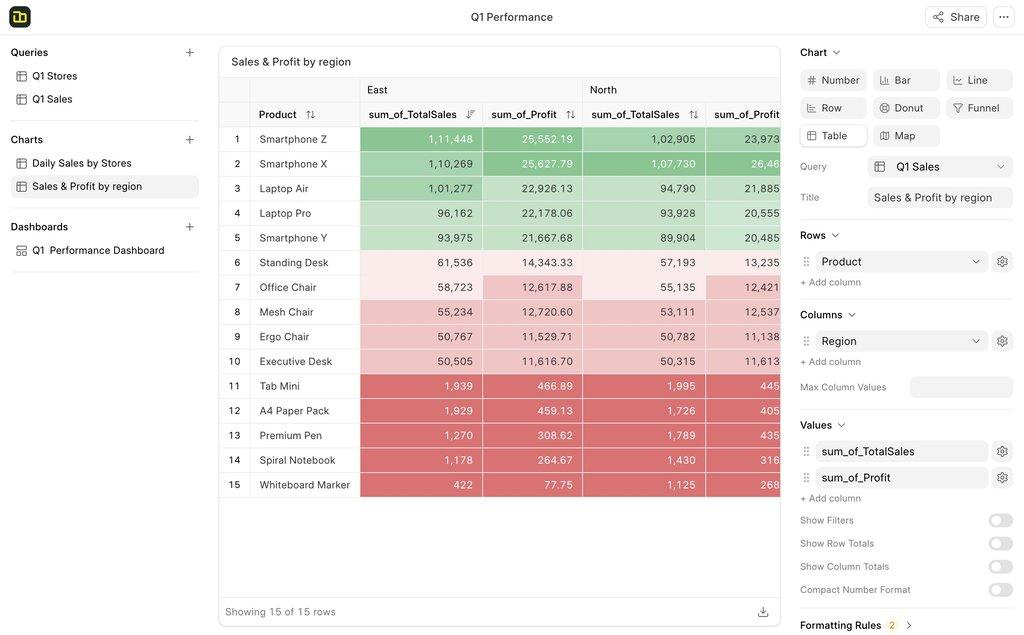Screen dimensions: 1024x635
Task: Sort by the Product column header icon
Action: click(310, 115)
